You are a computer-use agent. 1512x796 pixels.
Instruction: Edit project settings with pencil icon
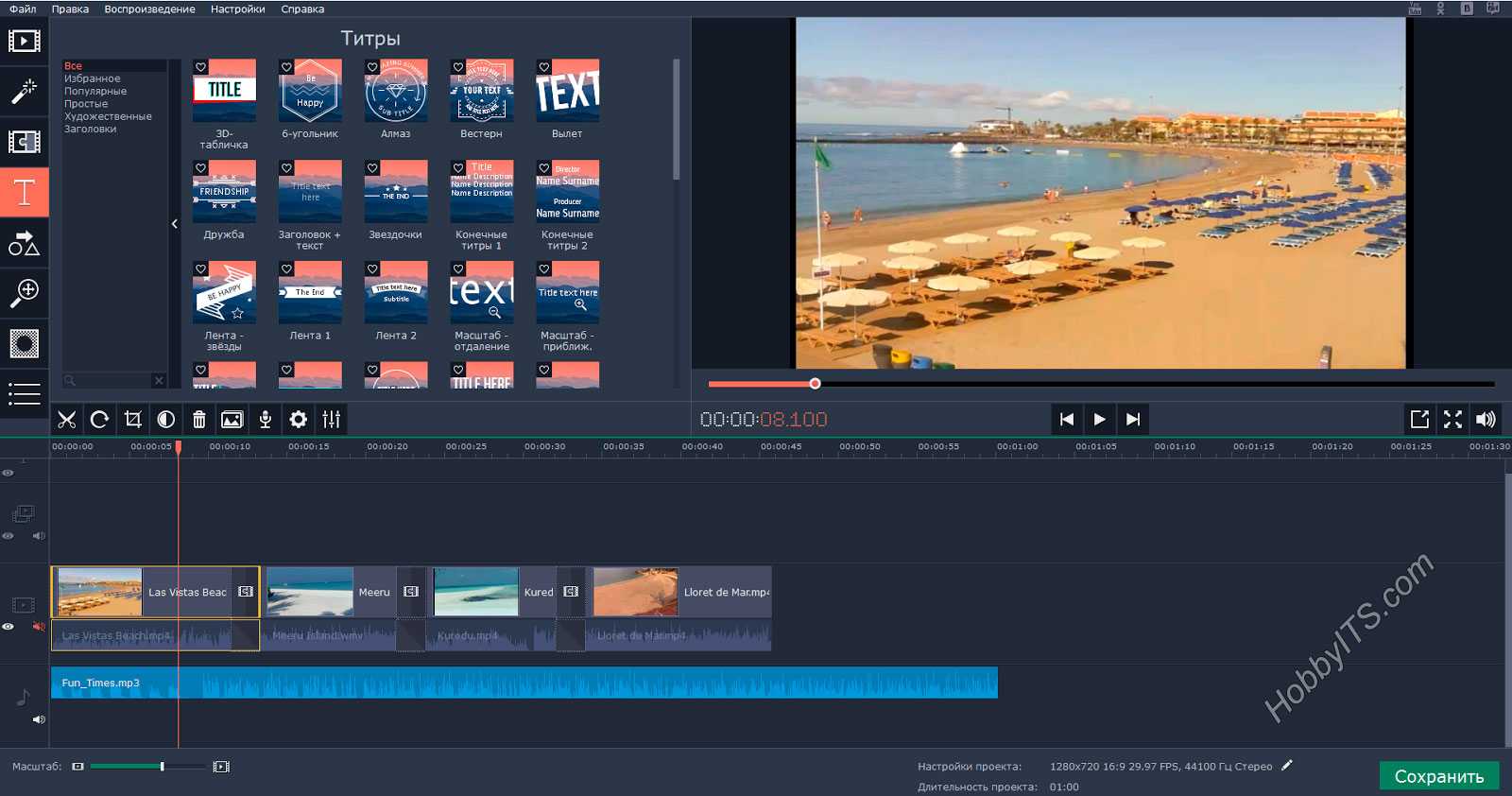(1287, 766)
